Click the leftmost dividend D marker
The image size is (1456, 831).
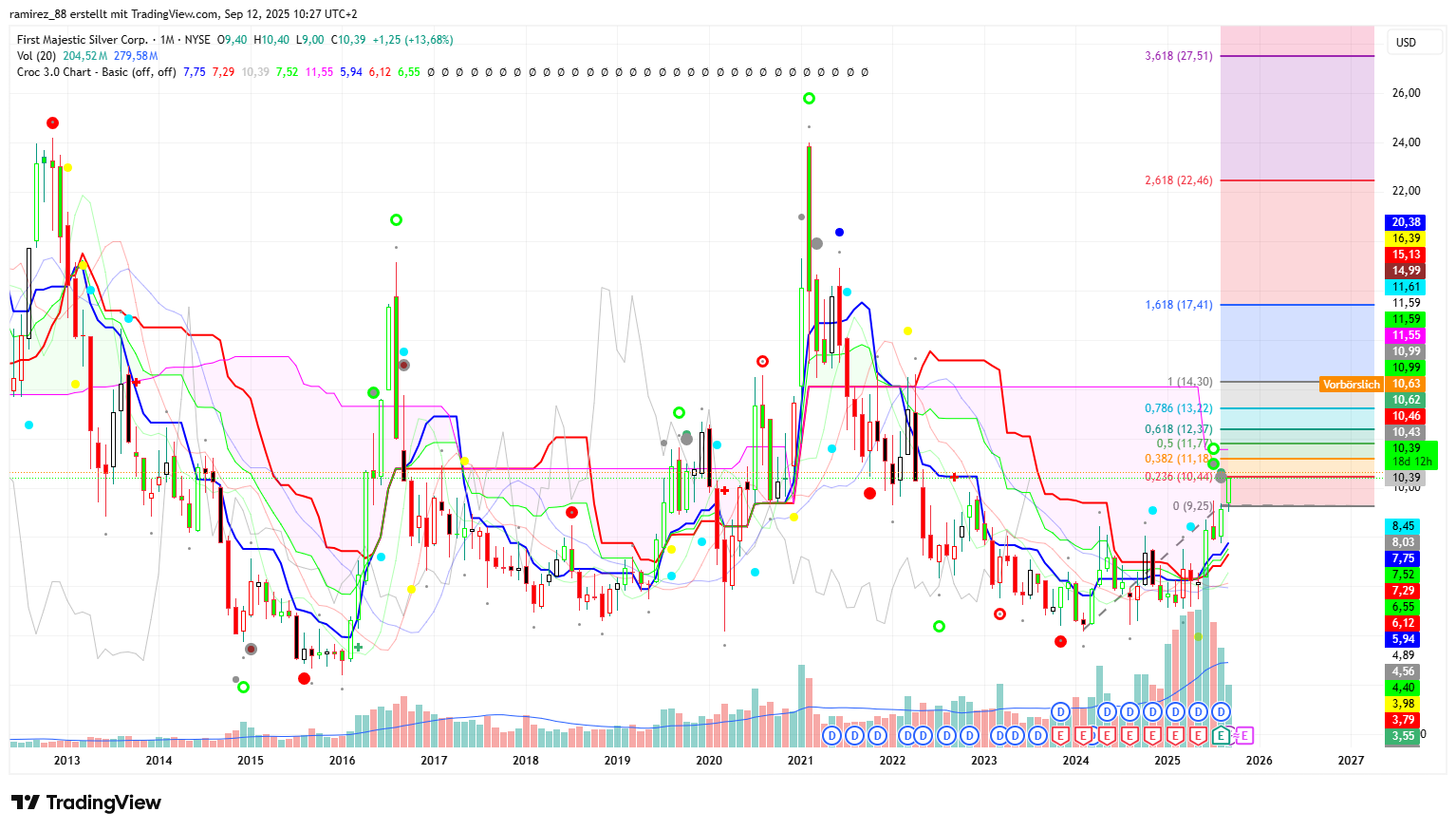(x=832, y=735)
